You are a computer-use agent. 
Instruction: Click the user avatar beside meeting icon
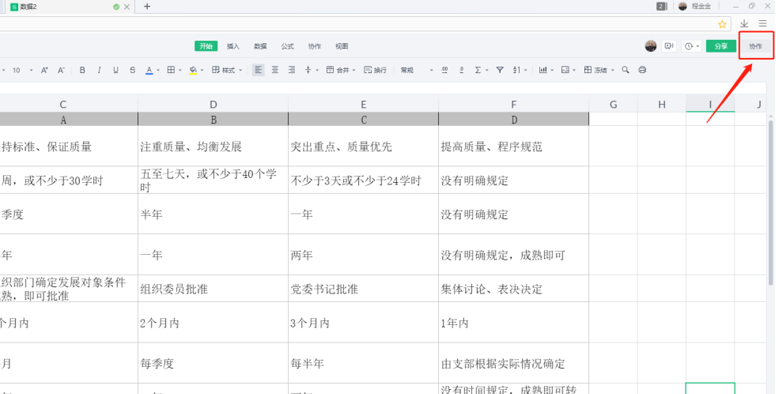click(x=651, y=46)
